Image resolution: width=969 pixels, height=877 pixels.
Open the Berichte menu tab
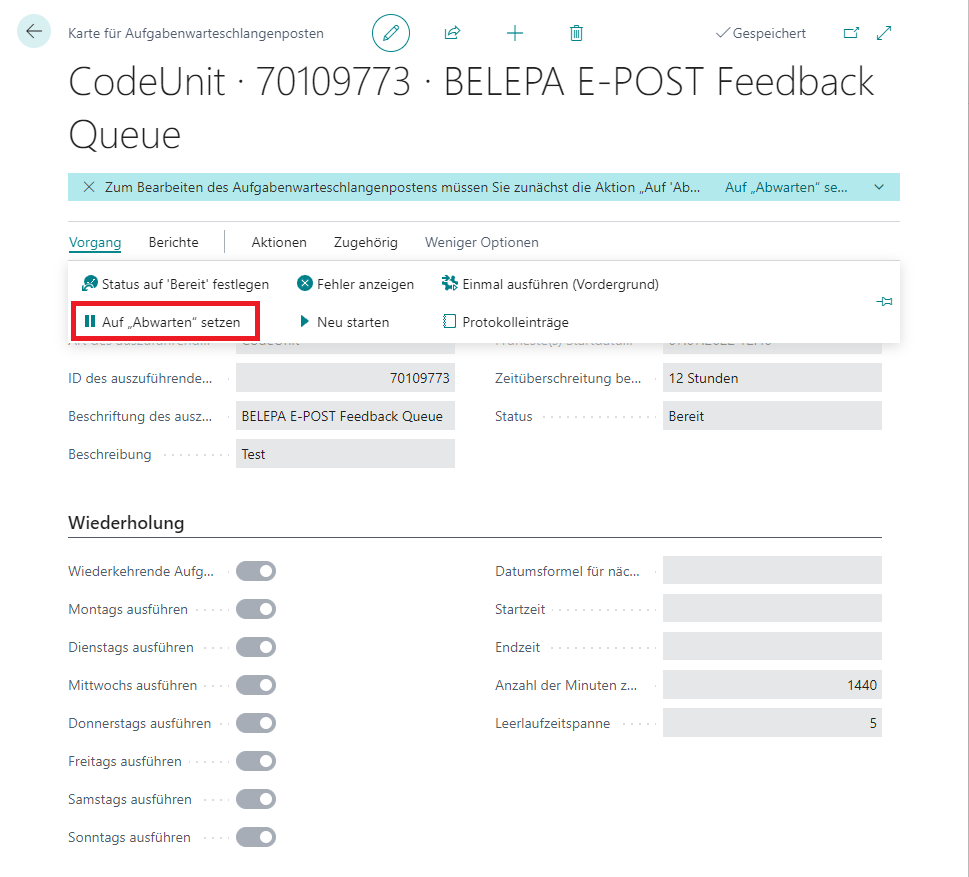coord(174,242)
